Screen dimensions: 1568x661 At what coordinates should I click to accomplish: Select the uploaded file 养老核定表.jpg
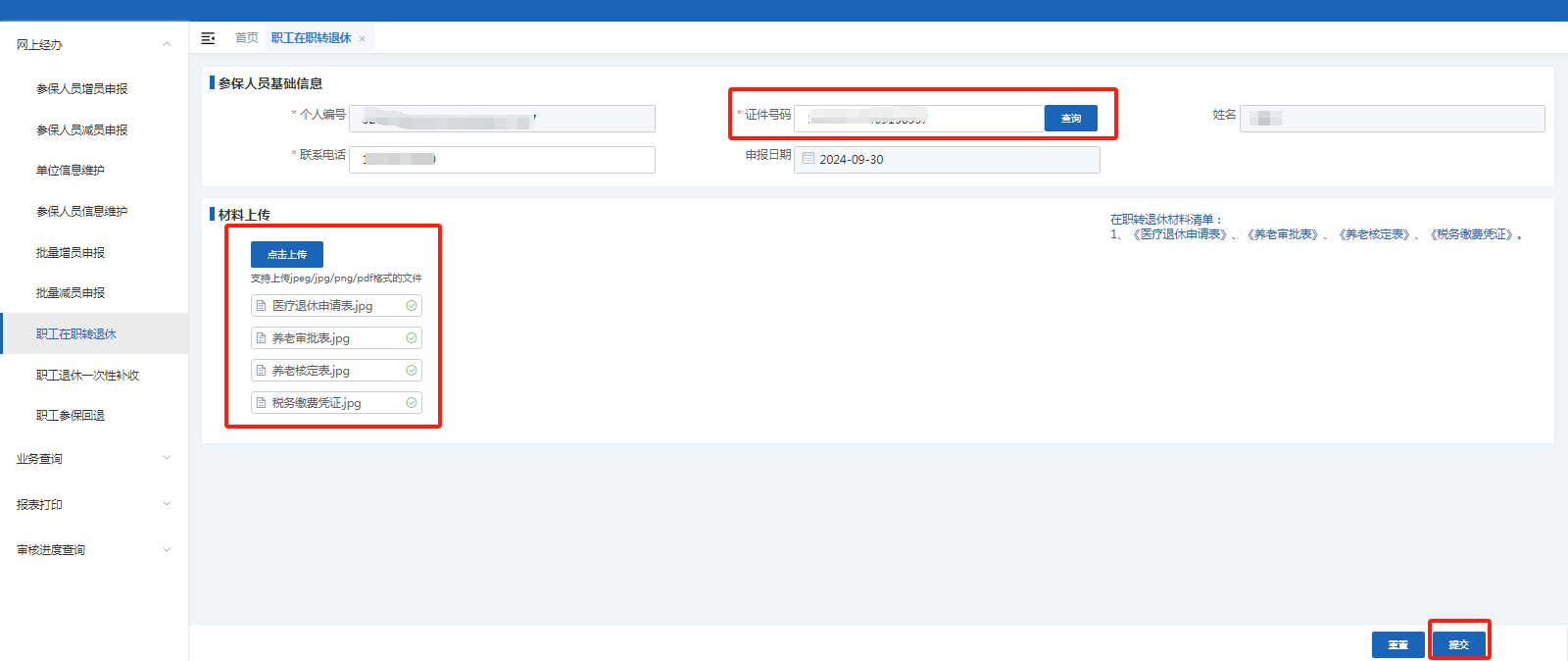[x=336, y=371]
